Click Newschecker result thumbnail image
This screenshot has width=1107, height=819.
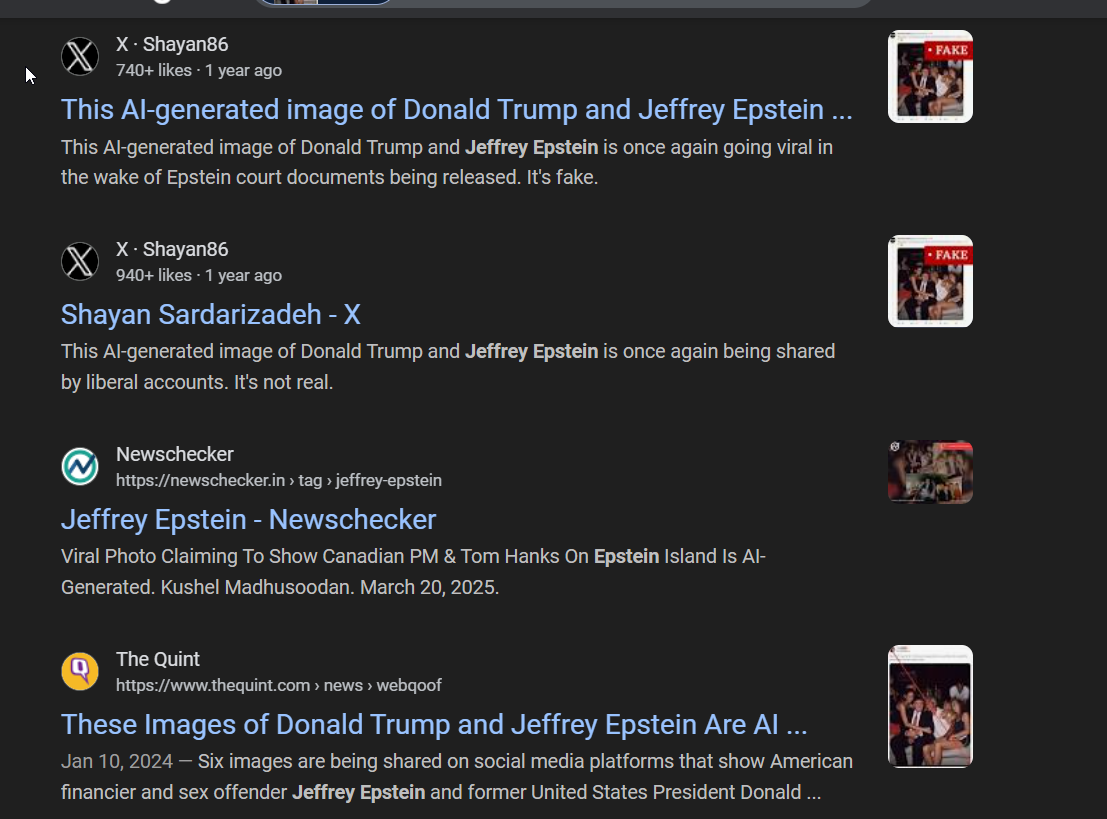[930, 472]
